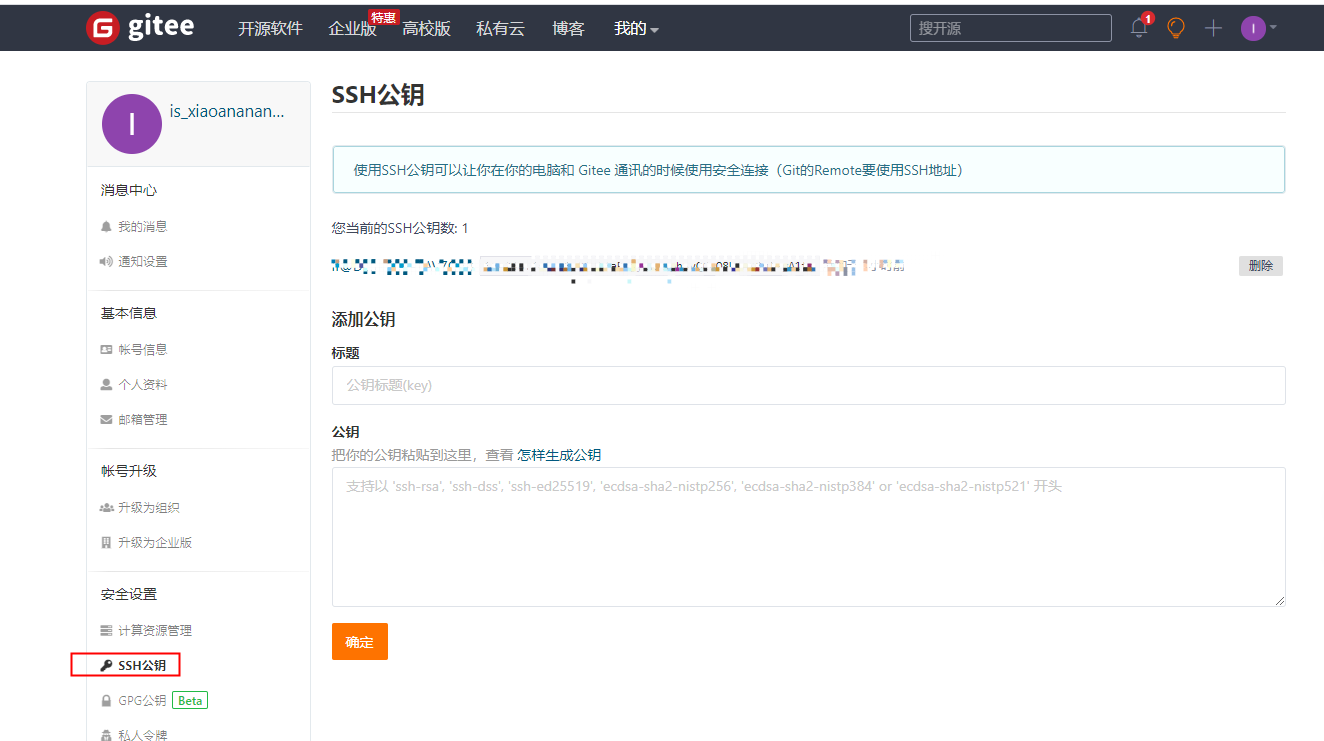Open 升级为组织 in sidebar
Viewport: 1324px width, 741px height.
[149, 508]
